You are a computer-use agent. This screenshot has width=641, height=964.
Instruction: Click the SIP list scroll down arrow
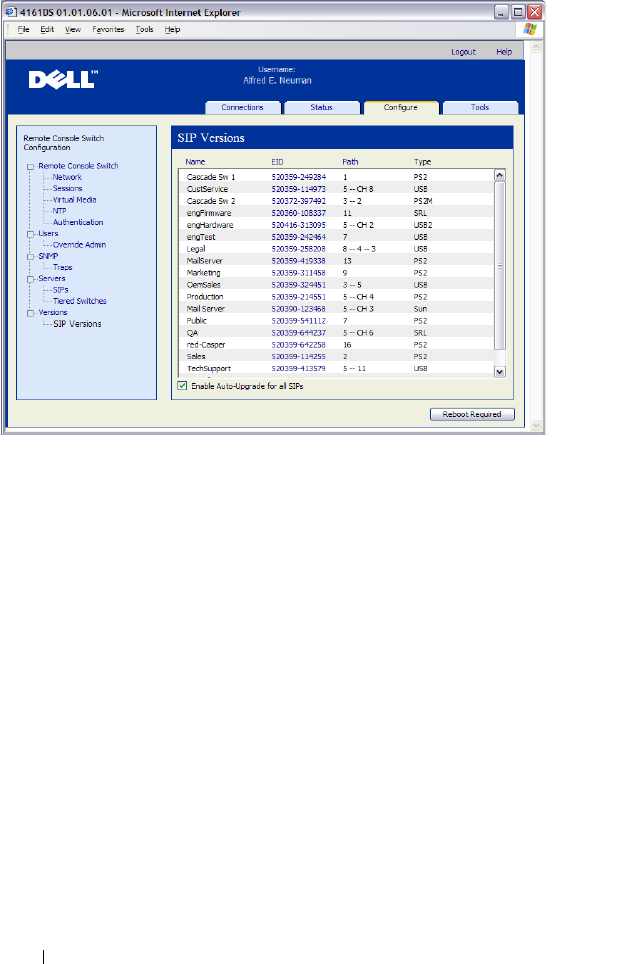tap(500, 371)
